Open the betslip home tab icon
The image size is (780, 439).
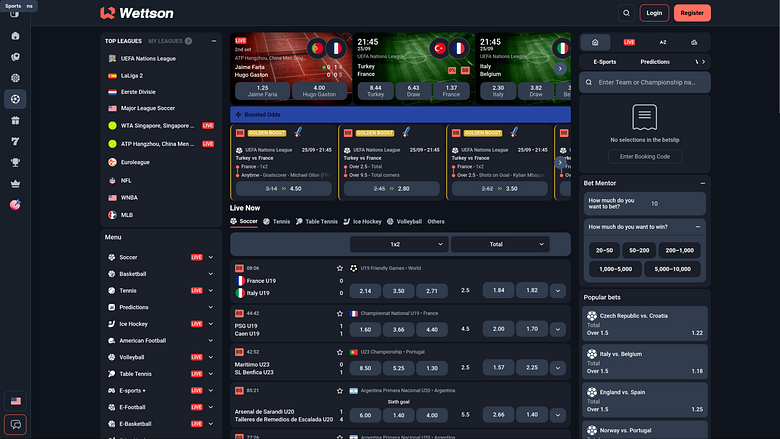pyautogui.click(x=595, y=42)
